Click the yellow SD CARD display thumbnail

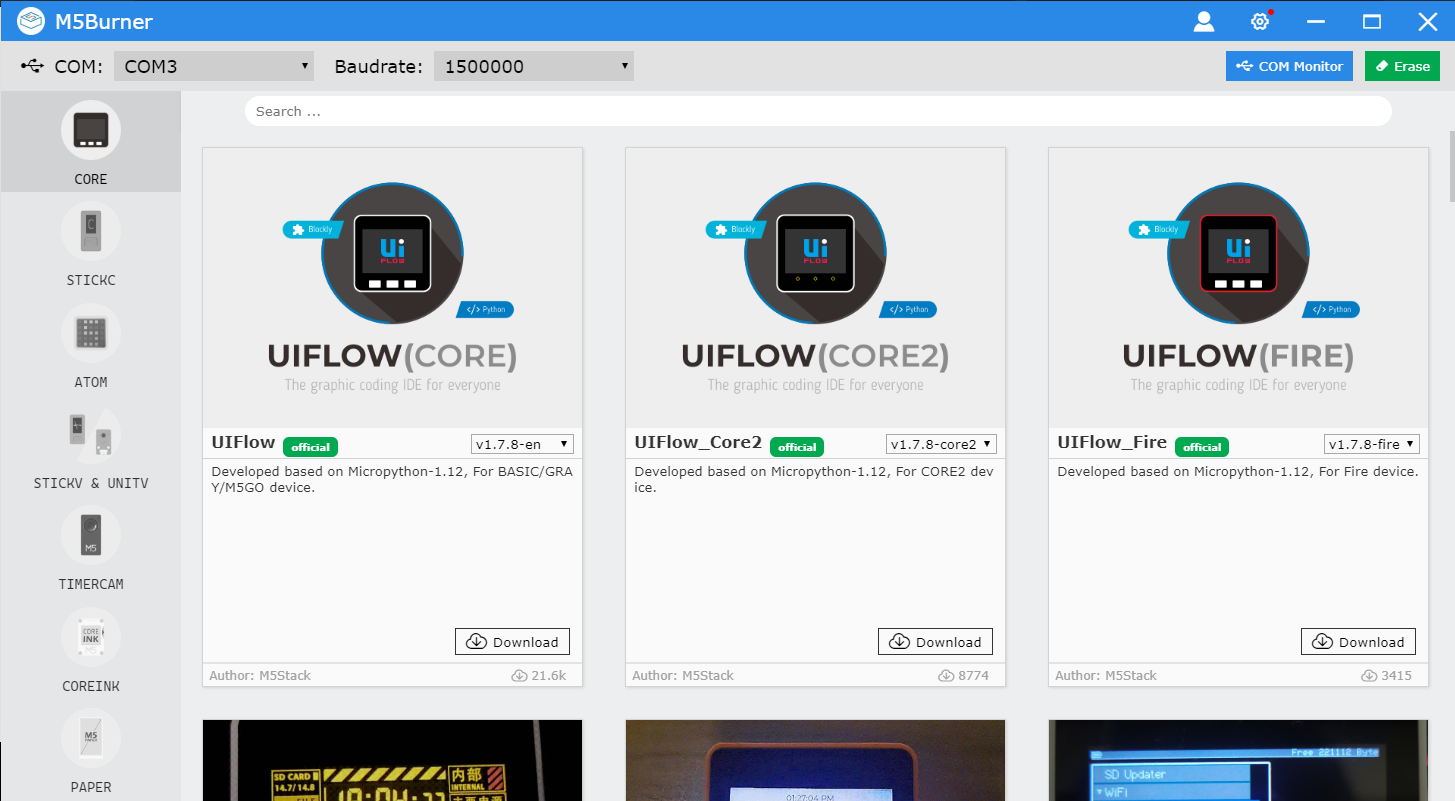(x=392, y=760)
